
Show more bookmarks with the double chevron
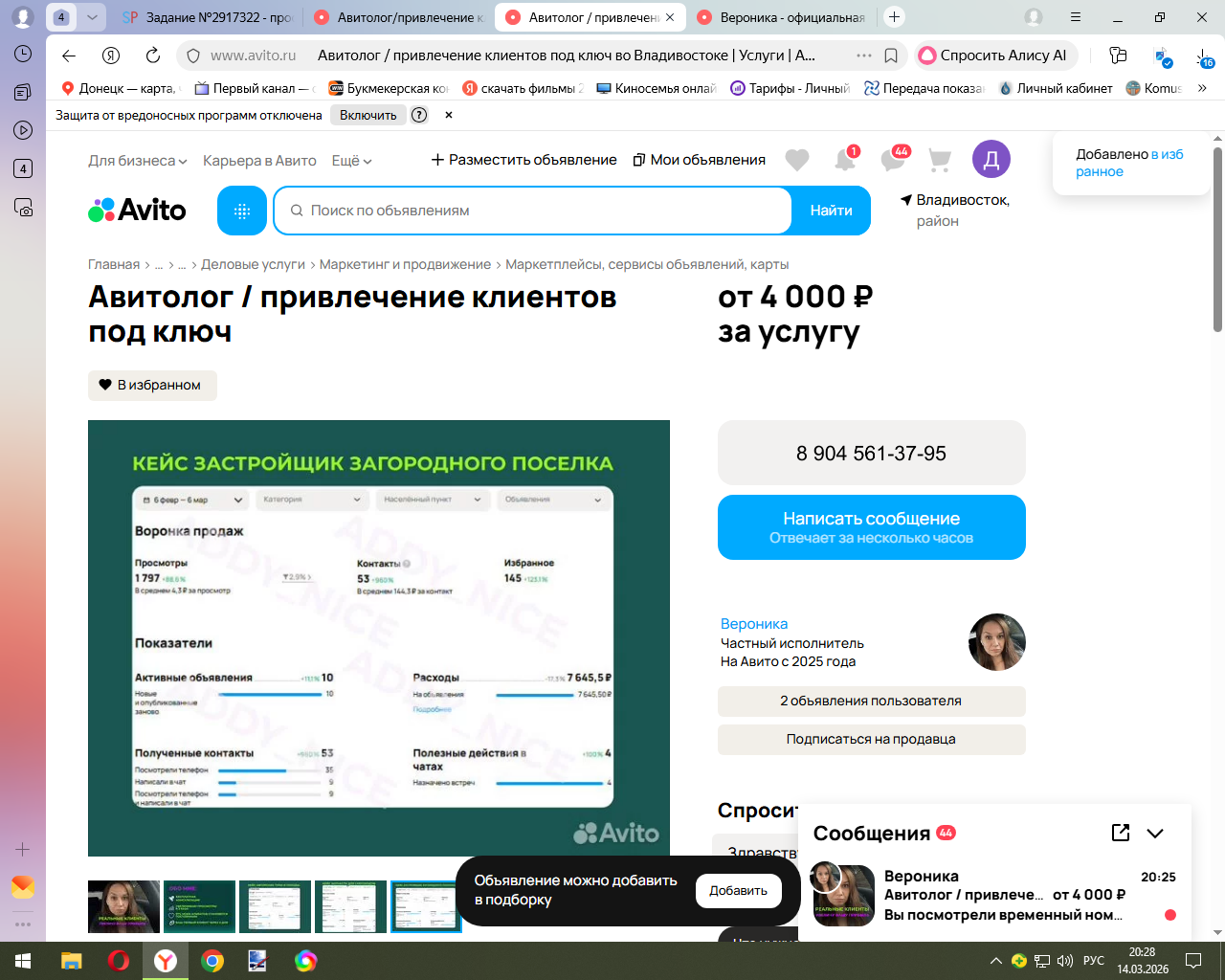click(x=1202, y=88)
